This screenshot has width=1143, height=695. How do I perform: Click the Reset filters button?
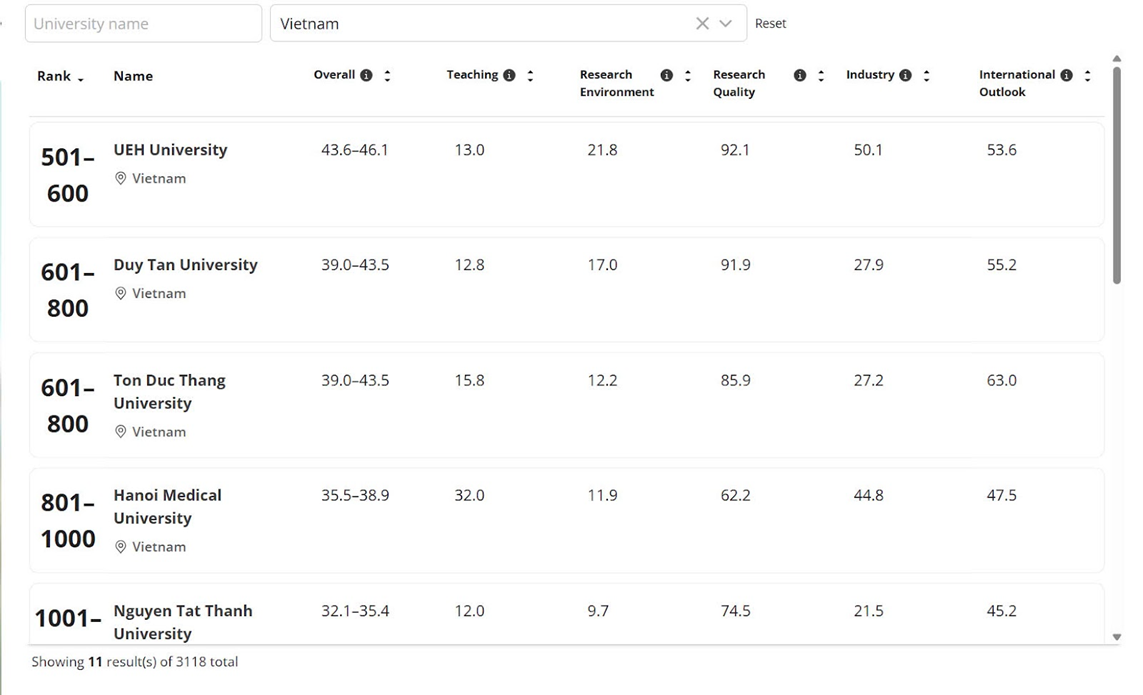coord(770,23)
